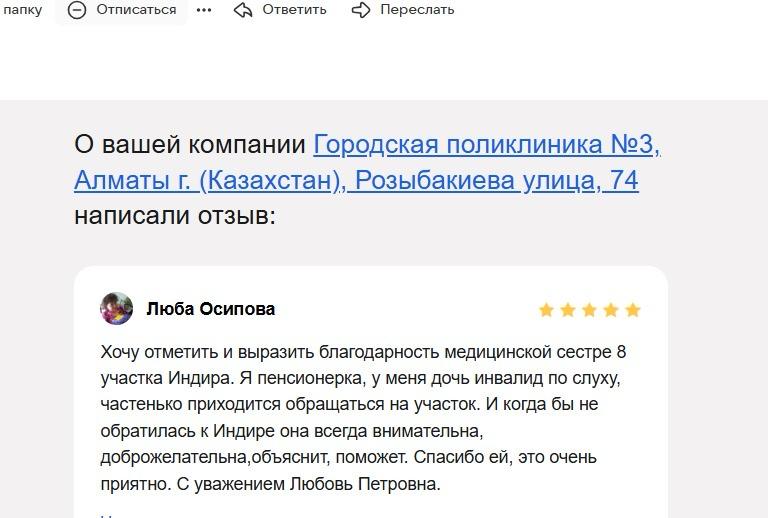Click the "написали отзыв:" text line
The height and width of the screenshot is (518, 768).
tap(174, 216)
